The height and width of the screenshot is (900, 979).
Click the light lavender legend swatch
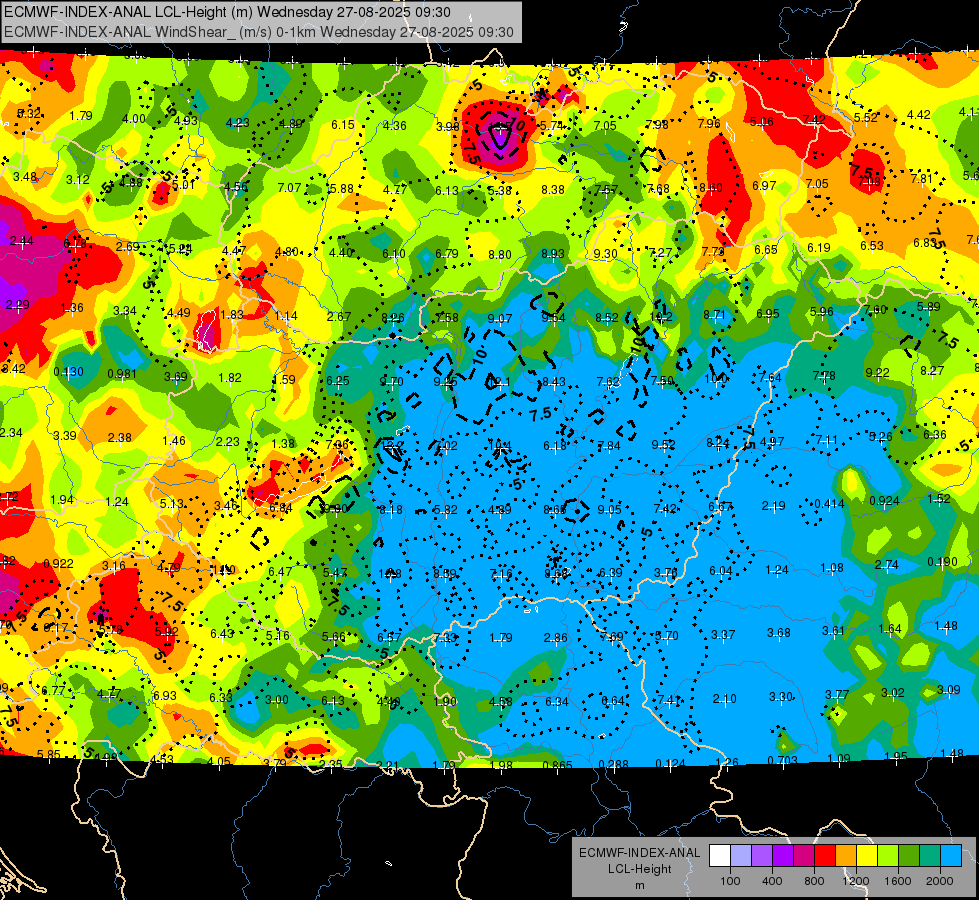(x=741, y=855)
